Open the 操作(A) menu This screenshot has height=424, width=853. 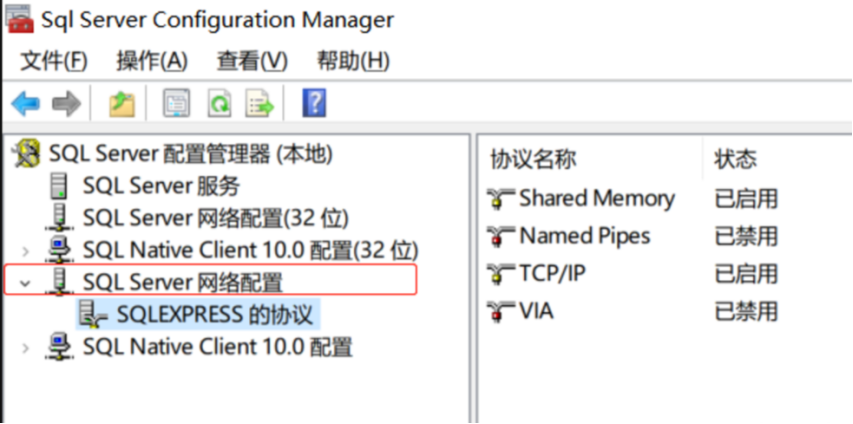(x=152, y=61)
